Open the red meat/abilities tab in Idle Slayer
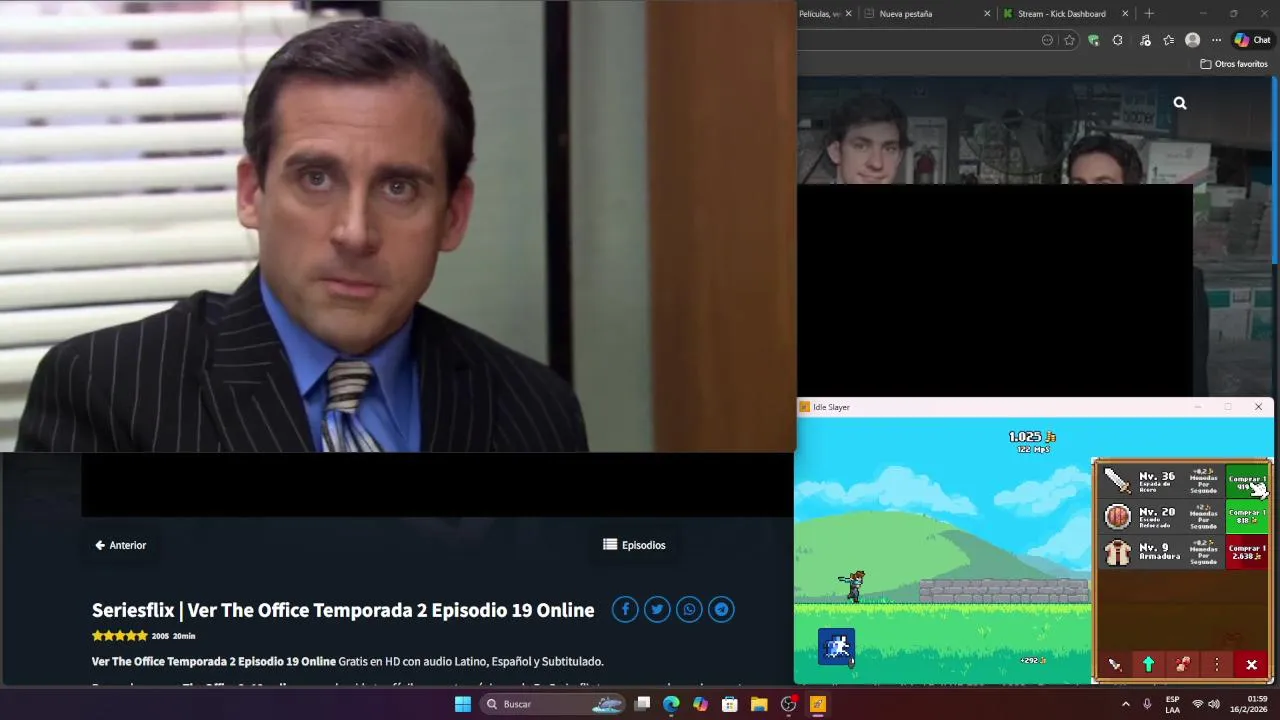The width and height of the screenshot is (1280, 720). click(1182, 665)
